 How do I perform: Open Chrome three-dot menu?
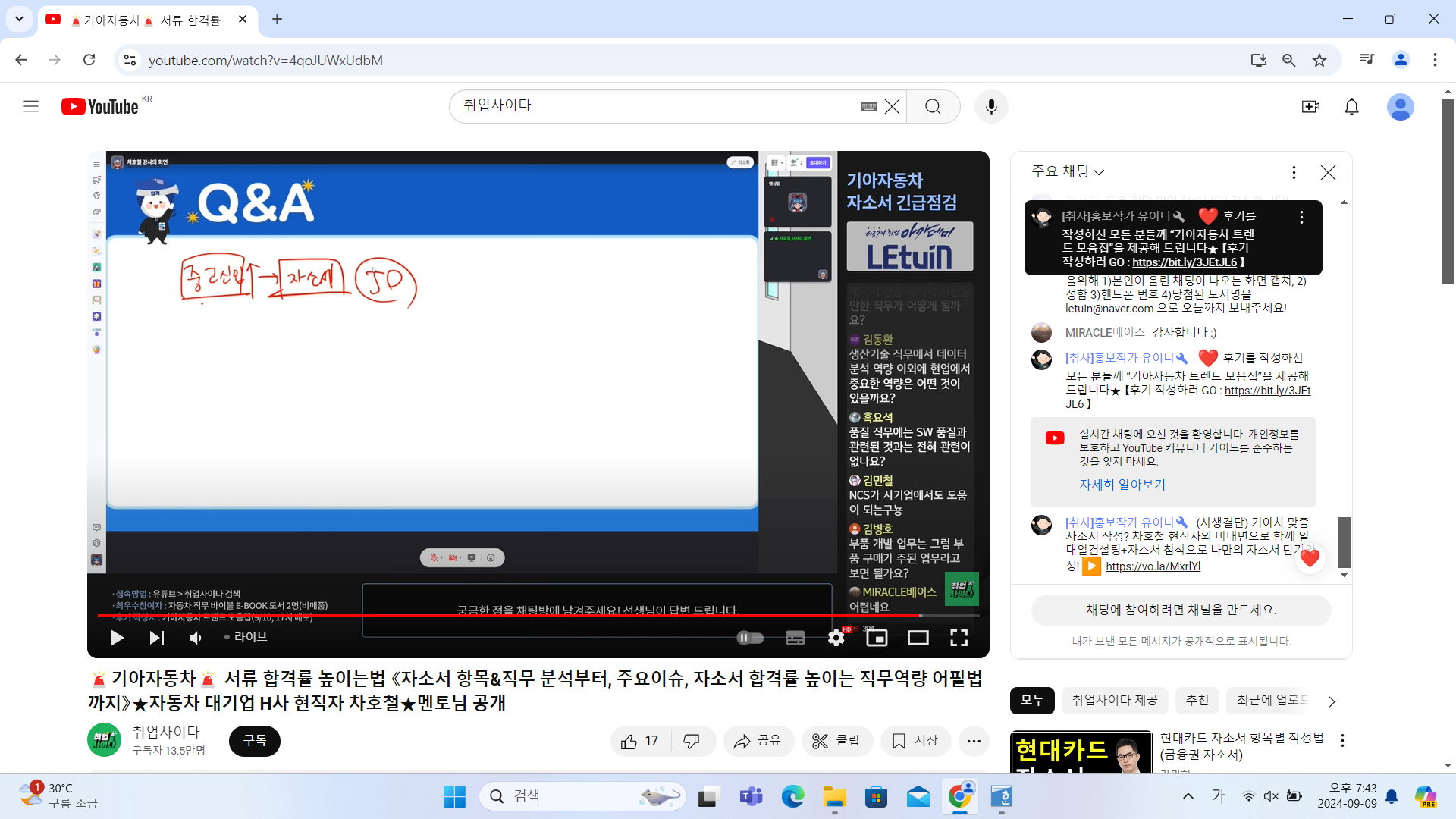(1435, 60)
